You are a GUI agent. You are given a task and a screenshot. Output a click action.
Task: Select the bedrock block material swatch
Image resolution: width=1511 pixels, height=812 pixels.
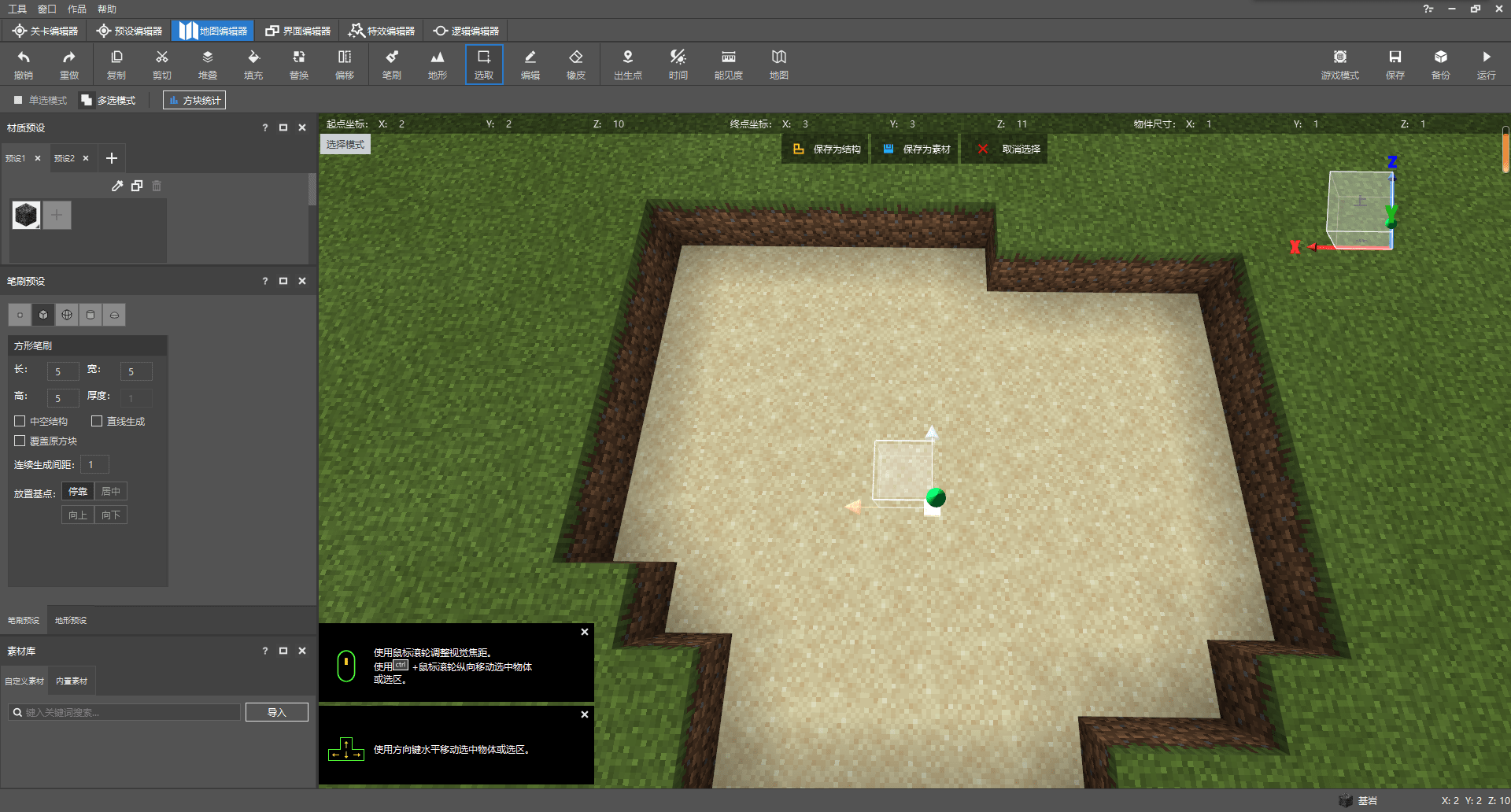[26, 215]
